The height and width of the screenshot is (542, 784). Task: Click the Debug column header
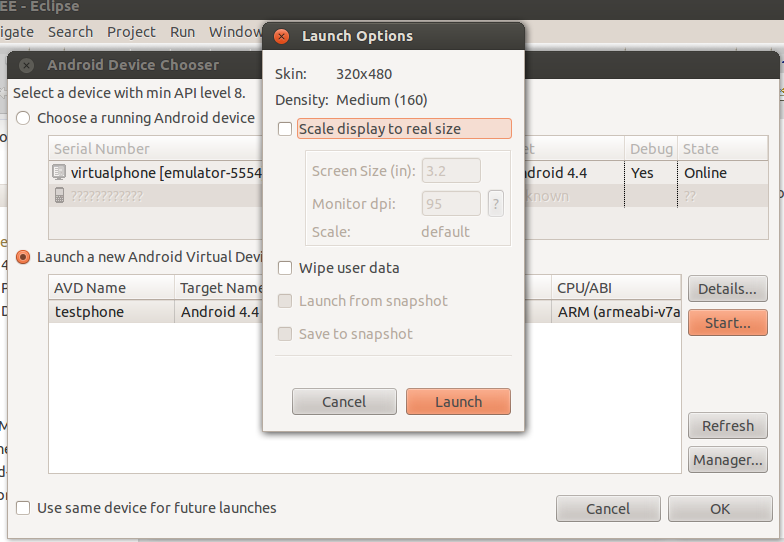click(x=651, y=148)
